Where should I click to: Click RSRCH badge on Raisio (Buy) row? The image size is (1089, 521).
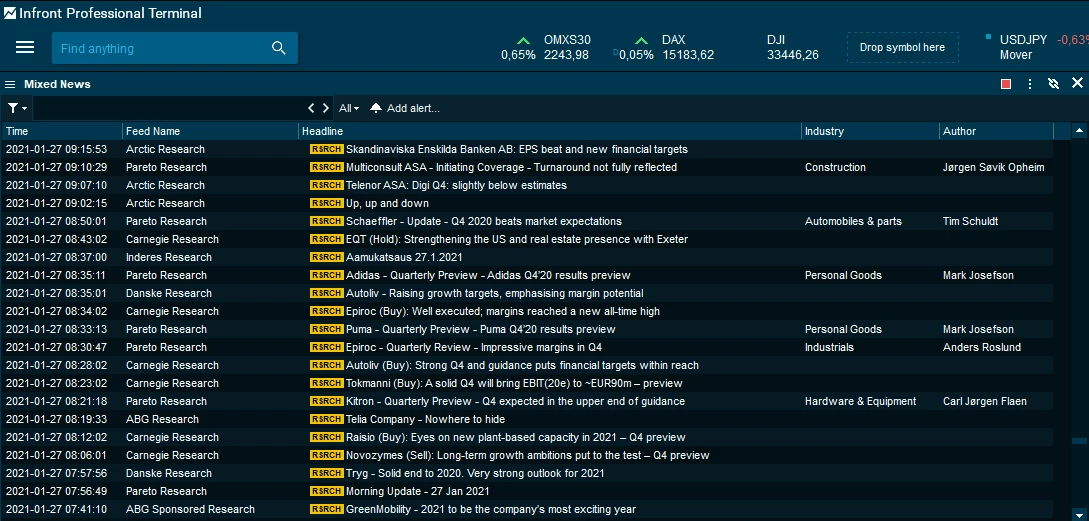click(x=326, y=437)
